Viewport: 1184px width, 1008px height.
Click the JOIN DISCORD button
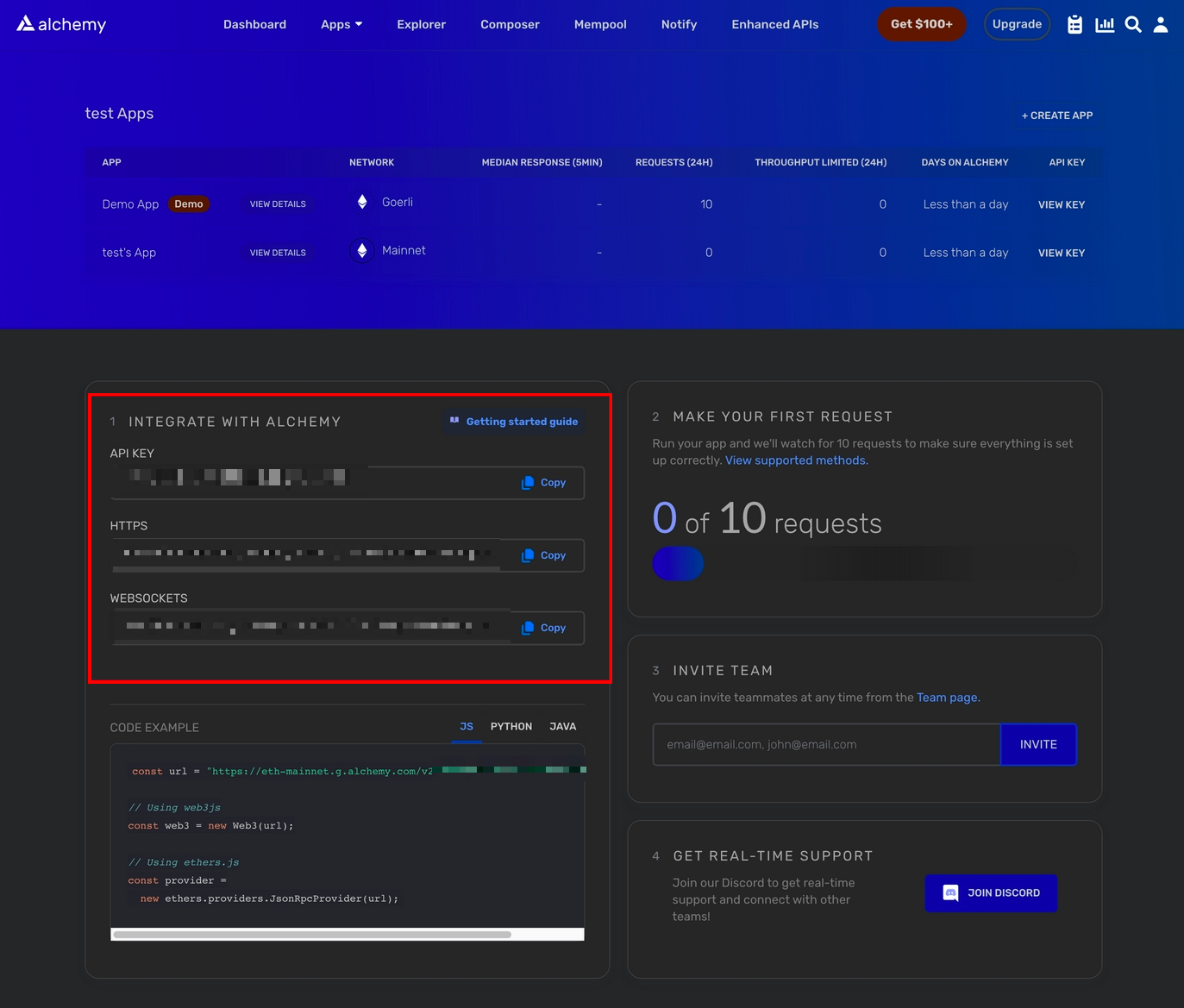point(991,892)
